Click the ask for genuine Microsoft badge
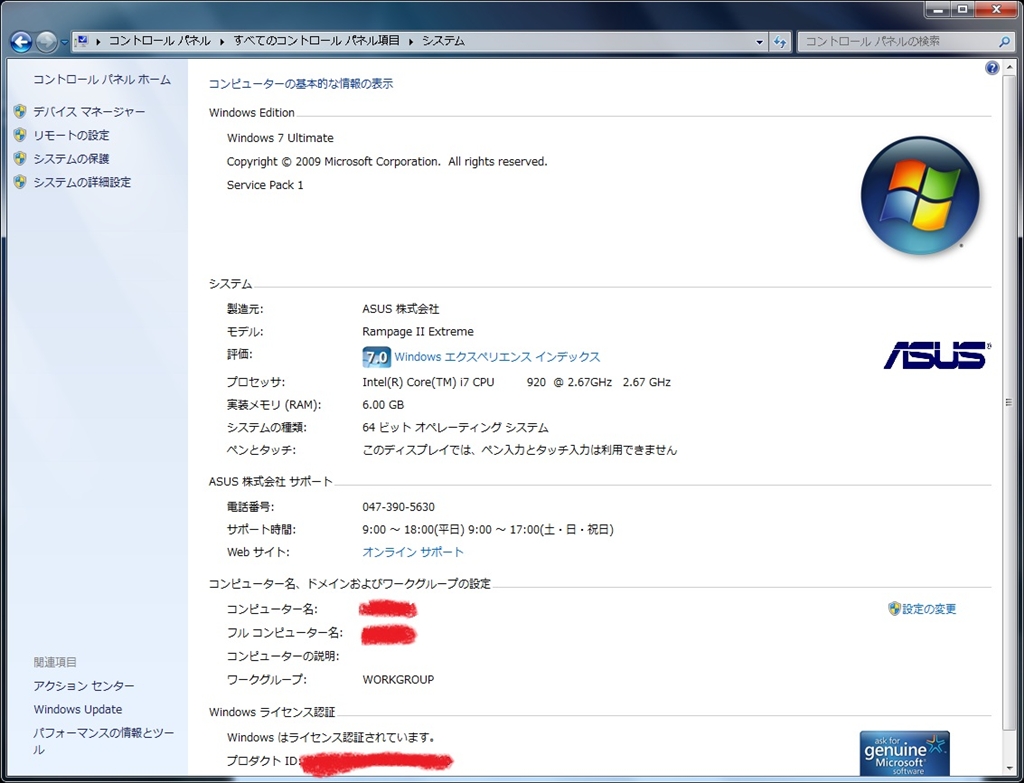Viewport: 1024px width, 783px height. pos(904,753)
